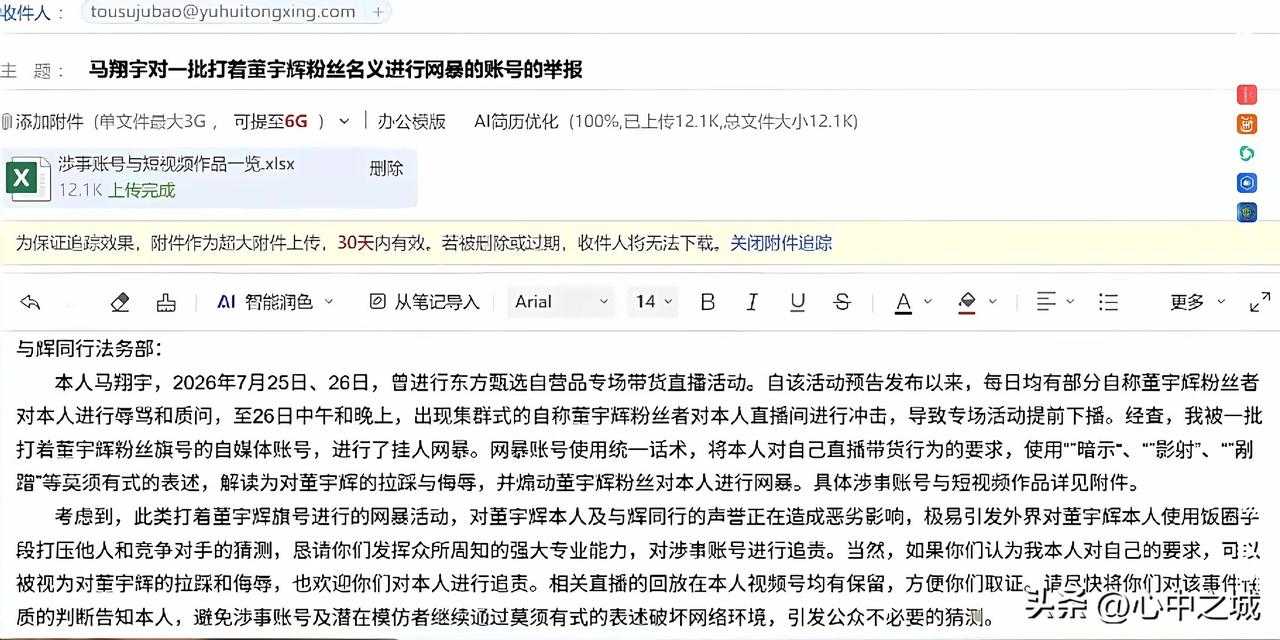Expand the font color picker arrow
Image resolution: width=1280 pixels, height=640 pixels.
(x=927, y=302)
